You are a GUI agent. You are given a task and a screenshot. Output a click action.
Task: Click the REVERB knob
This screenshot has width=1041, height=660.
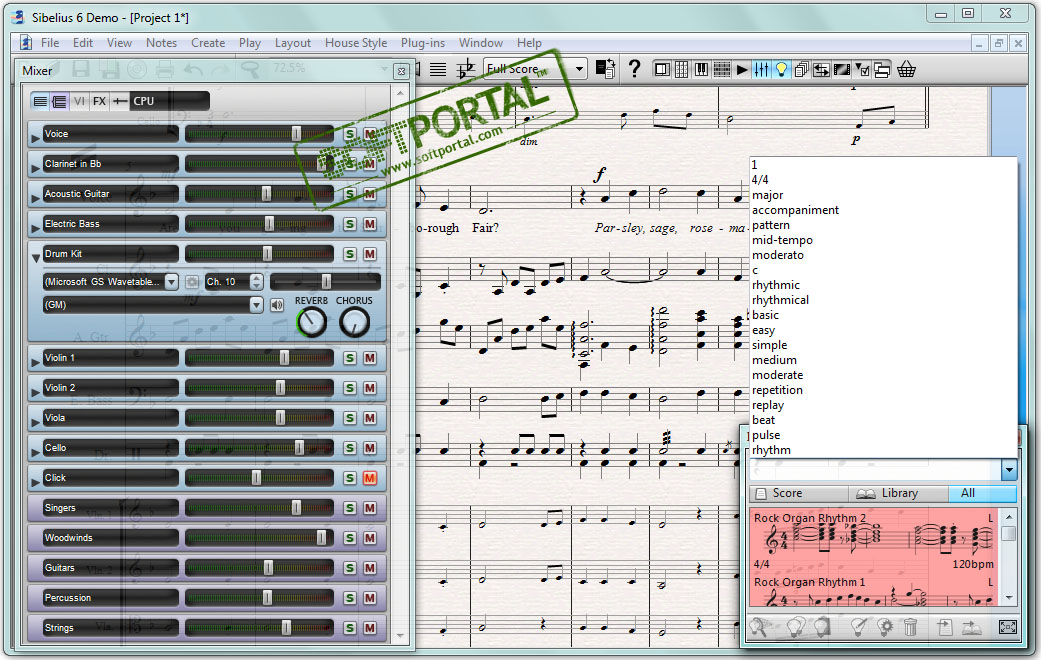click(311, 322)
